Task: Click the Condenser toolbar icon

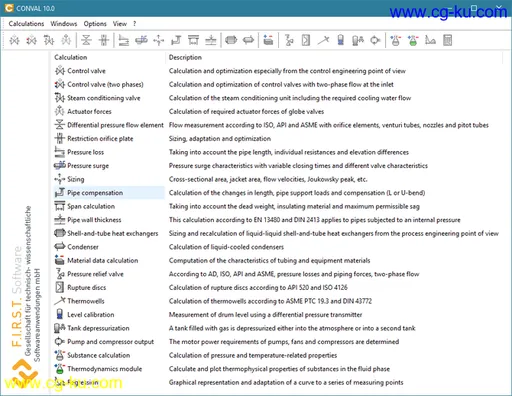Action: 248,40
